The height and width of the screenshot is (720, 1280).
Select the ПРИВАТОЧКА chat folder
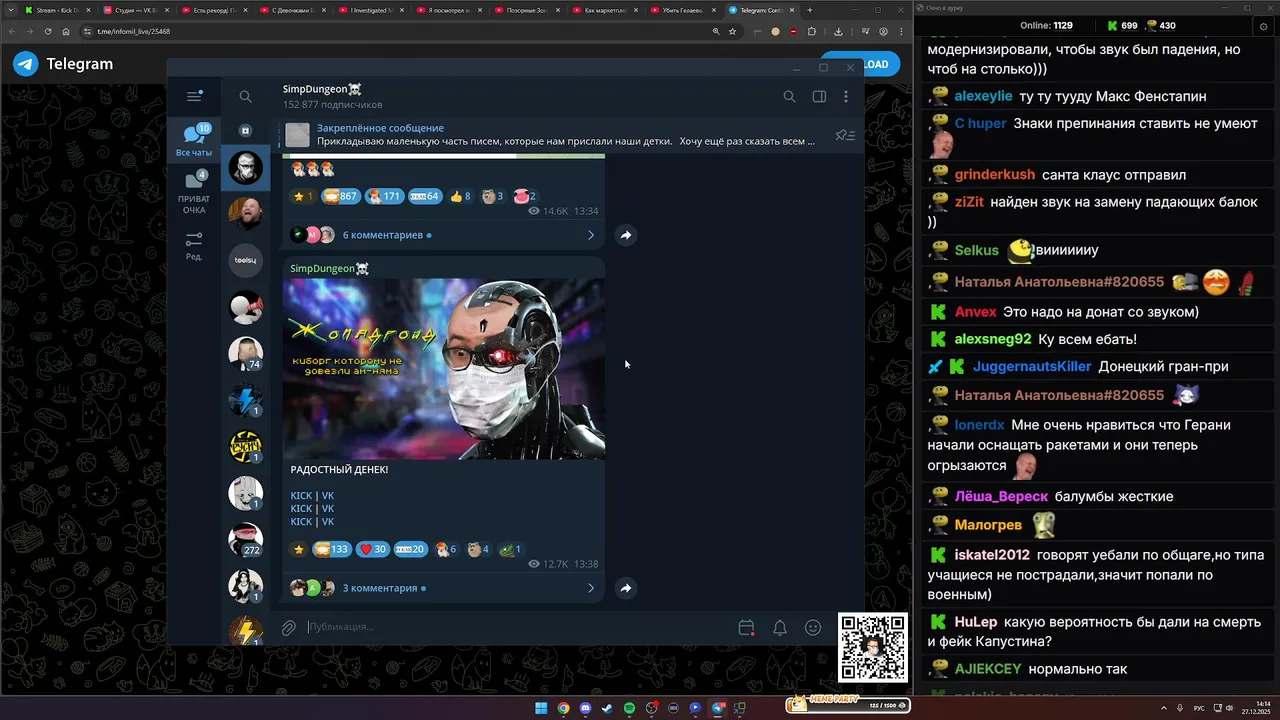click(x=194, y=192)
